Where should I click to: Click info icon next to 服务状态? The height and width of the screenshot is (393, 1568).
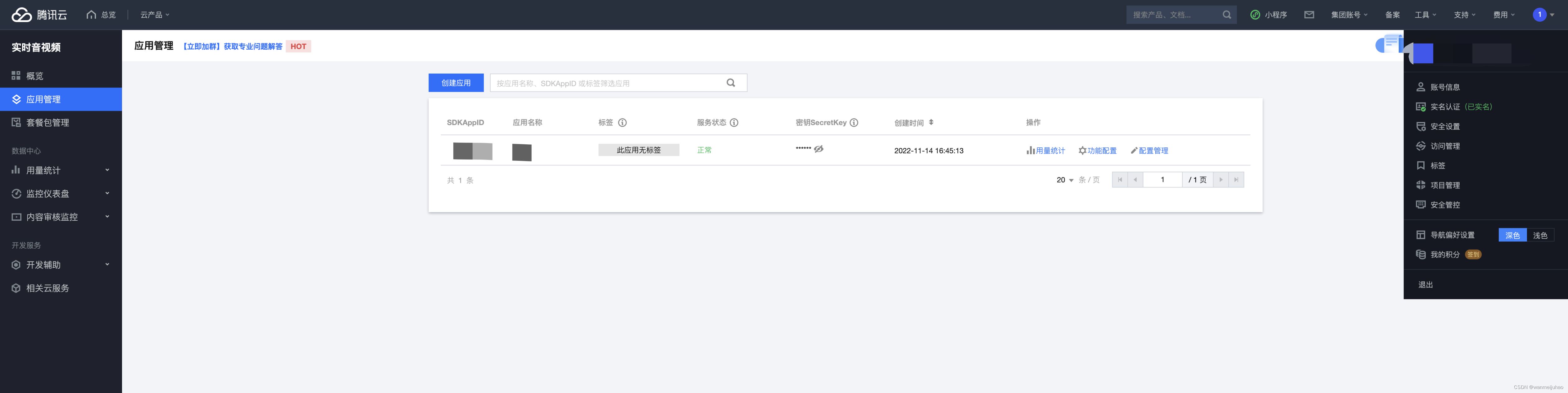coord(734,122)
